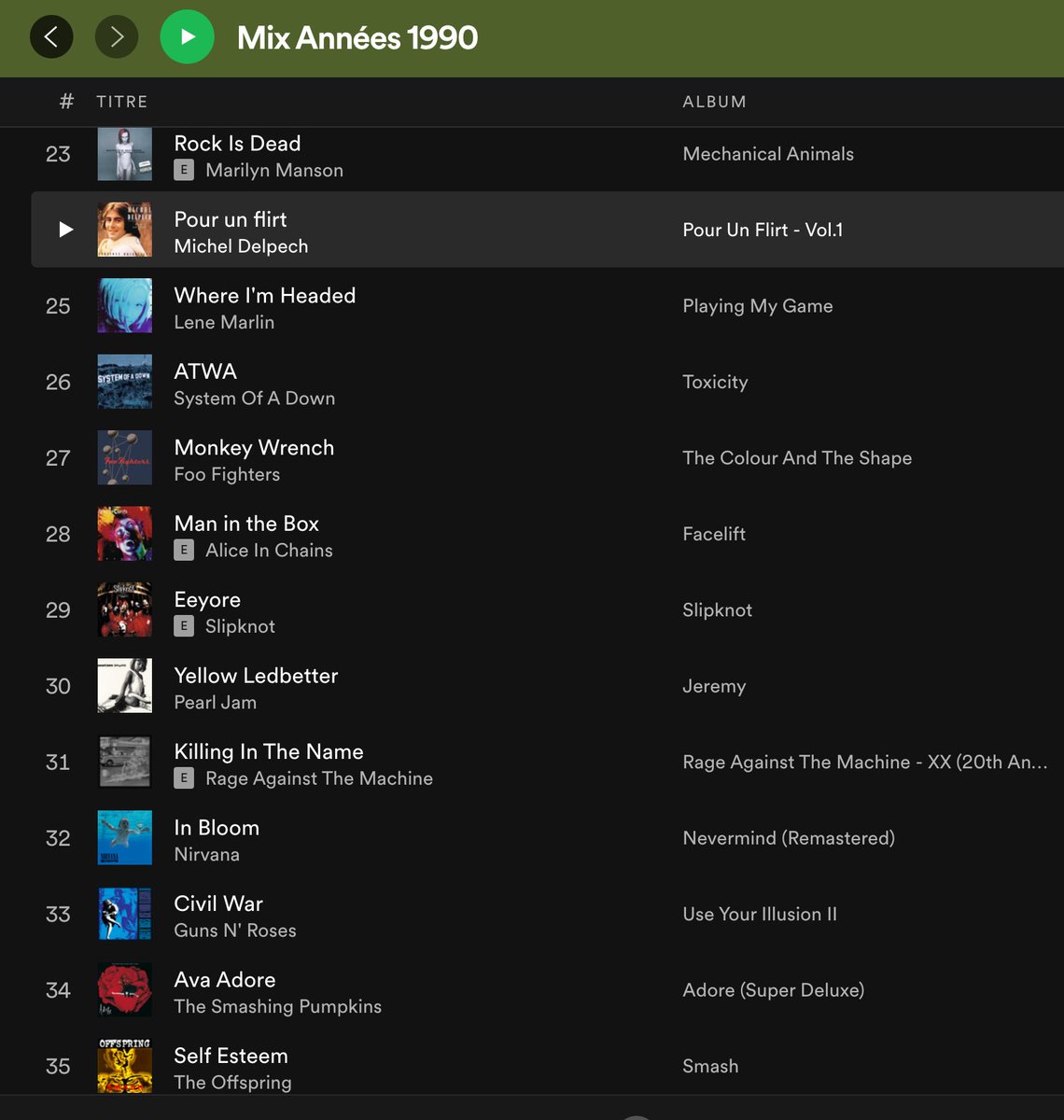Open the Jeremy album
Image resolution: width=1064 pixels, height=1120 pixels.
[x=714, y=686]
